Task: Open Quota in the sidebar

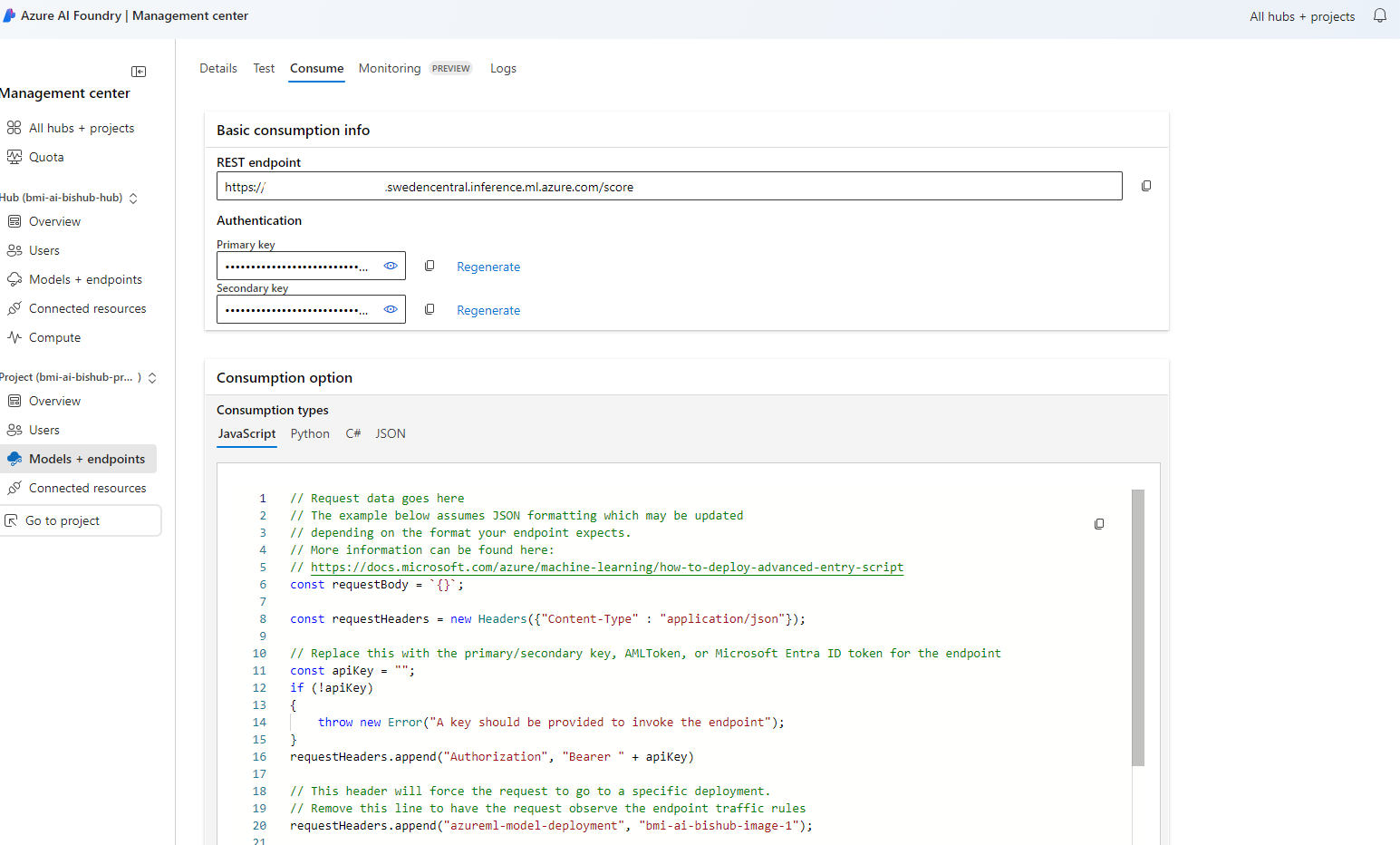Action: [x=46, y=157]
